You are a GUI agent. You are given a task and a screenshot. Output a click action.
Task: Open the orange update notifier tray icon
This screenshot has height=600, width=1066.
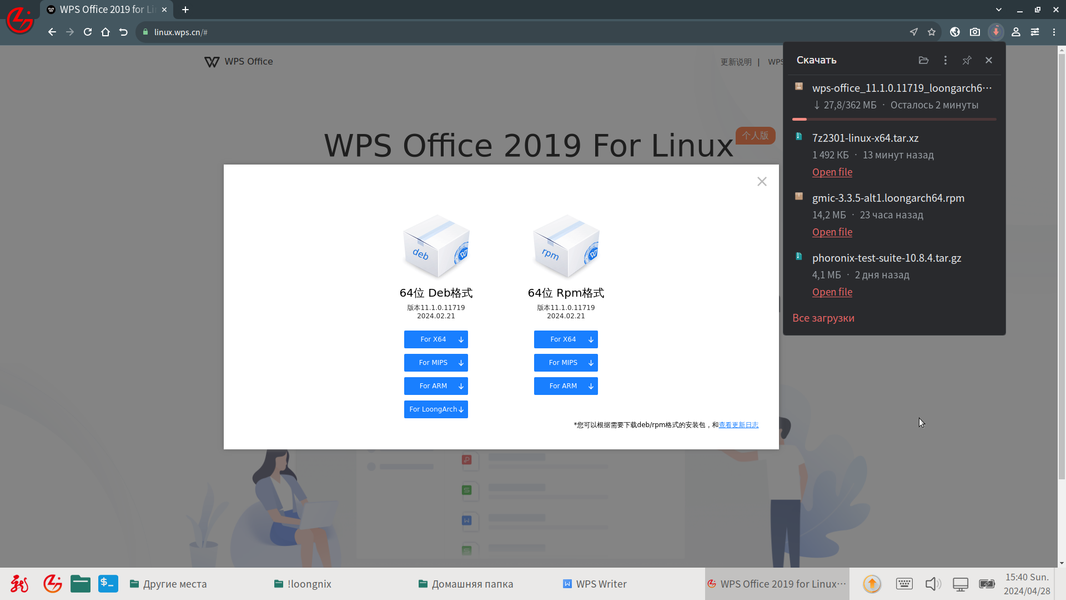click(872, 584)
